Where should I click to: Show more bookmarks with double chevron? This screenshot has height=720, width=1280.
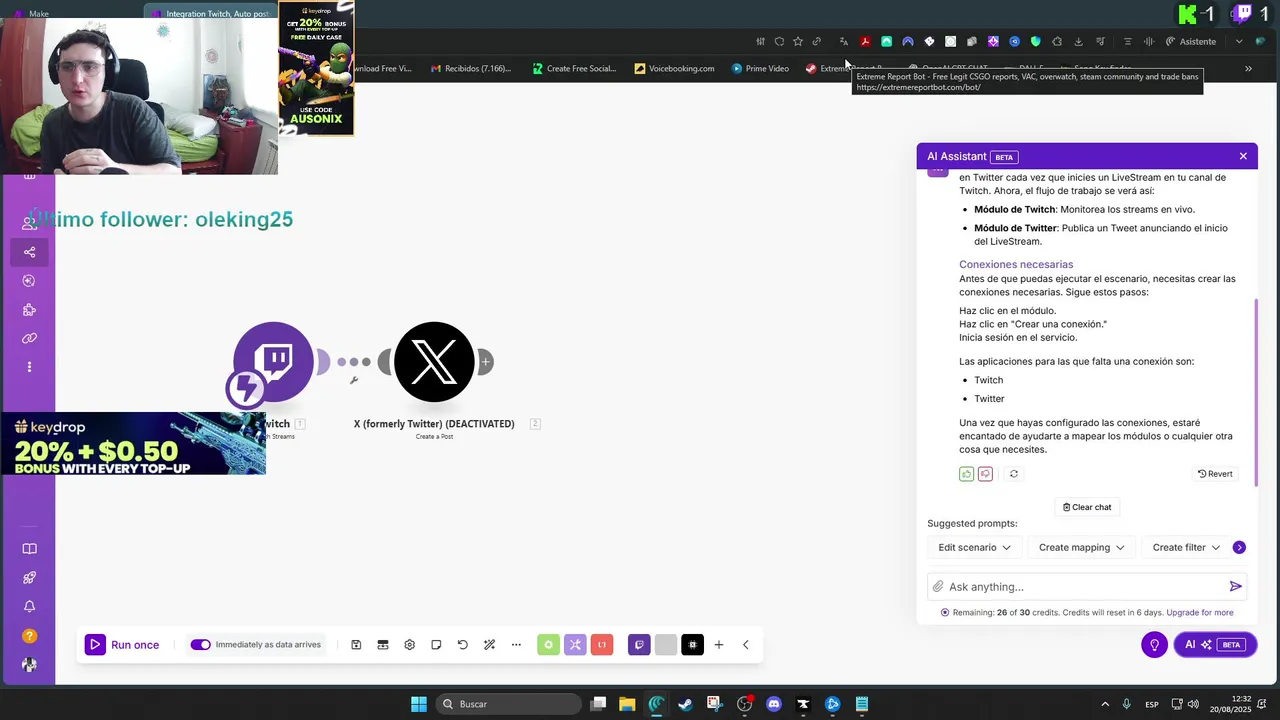click(1248, 69)
